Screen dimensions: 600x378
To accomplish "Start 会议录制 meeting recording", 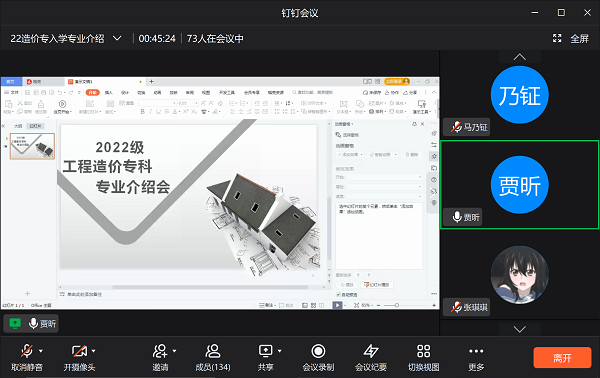I will click(x=318, y=358).
